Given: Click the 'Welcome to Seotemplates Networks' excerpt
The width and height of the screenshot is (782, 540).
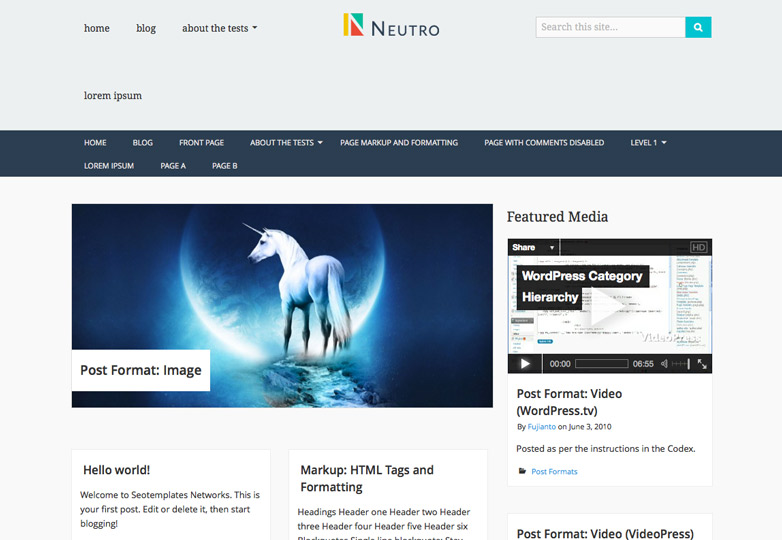Looking at the screenshot, I should click(x=170, y=509).
